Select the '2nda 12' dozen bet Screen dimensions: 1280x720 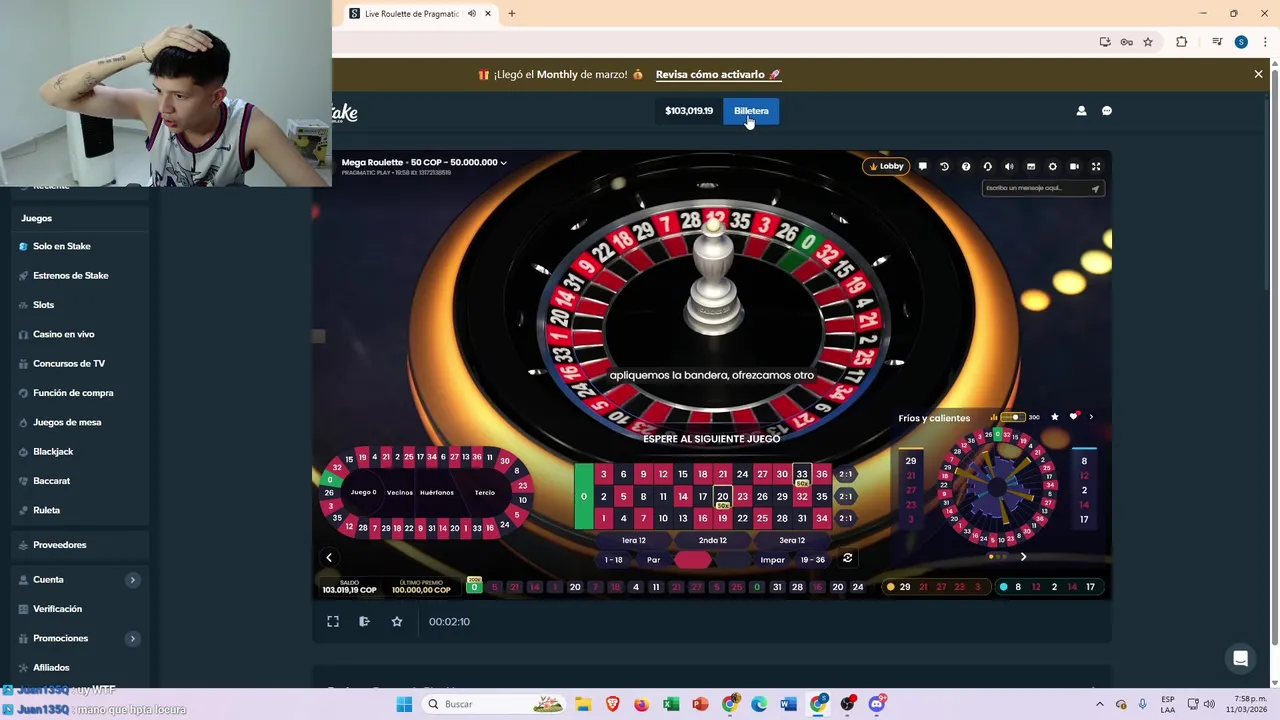(x=712, y=540)
